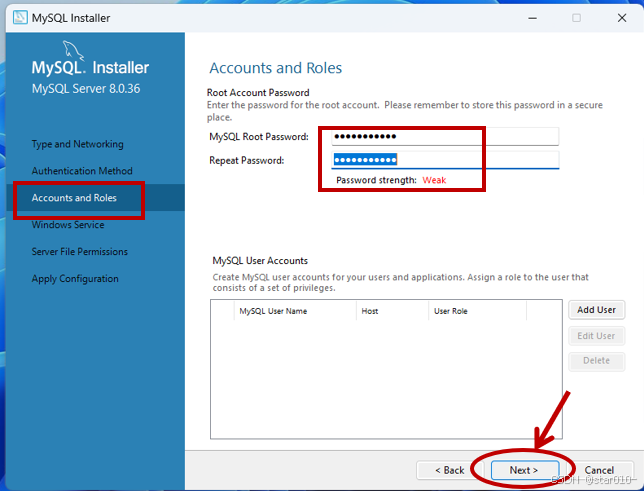Screen dimensions: 644x491
Task: Click the User Role column header
Action: tap(477, 311)
